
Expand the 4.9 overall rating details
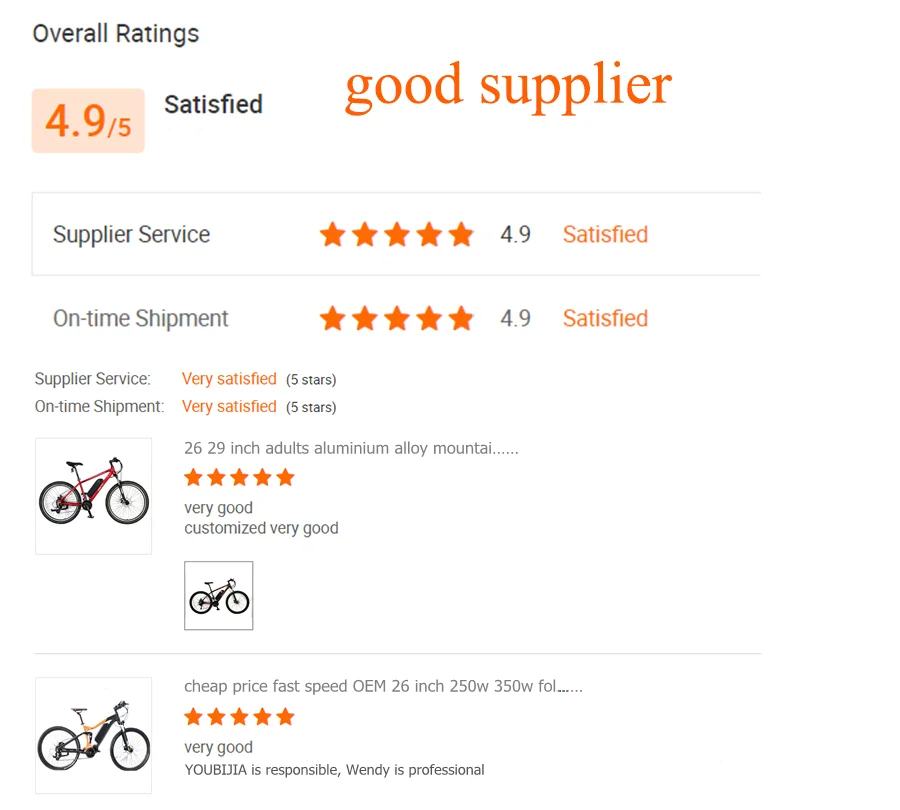[x=87, y=120]
